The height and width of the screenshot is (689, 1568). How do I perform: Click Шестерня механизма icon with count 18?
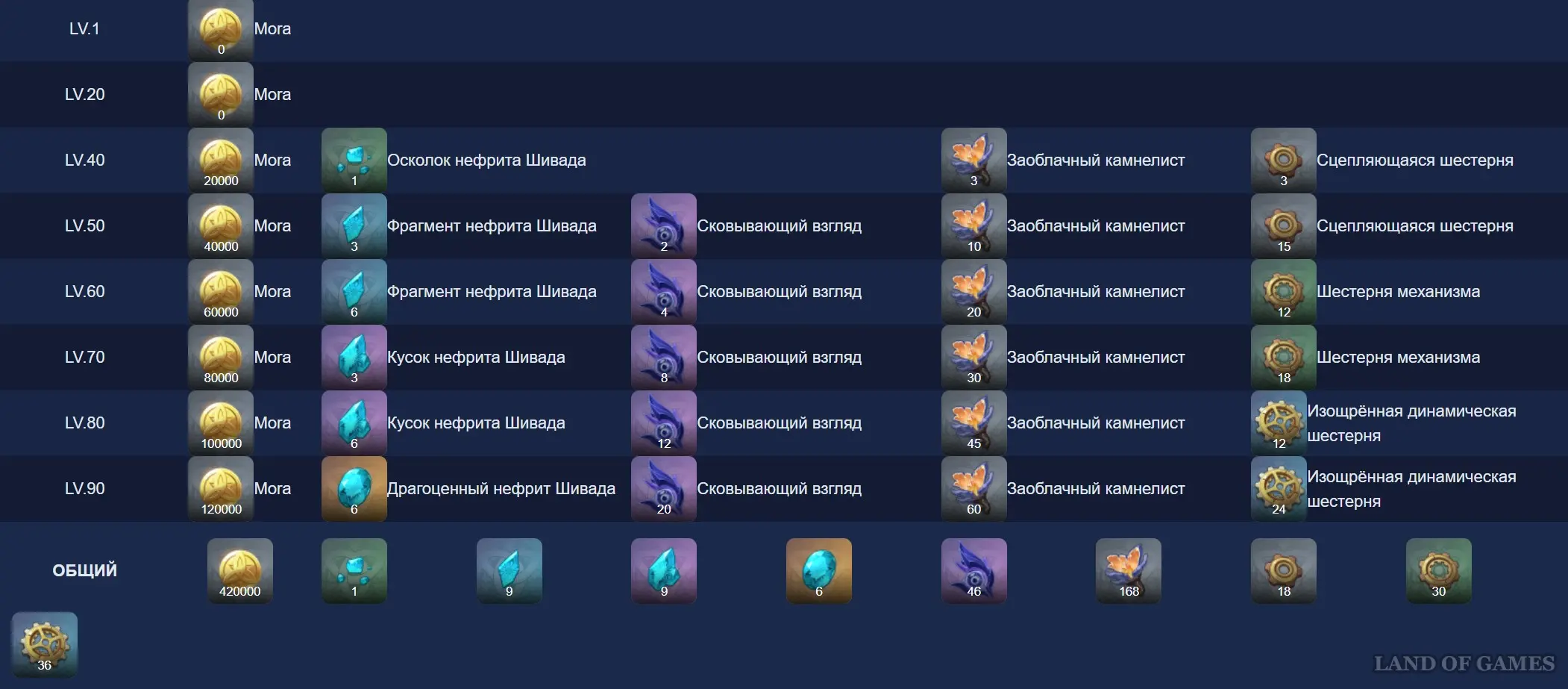coord(1284,357)
